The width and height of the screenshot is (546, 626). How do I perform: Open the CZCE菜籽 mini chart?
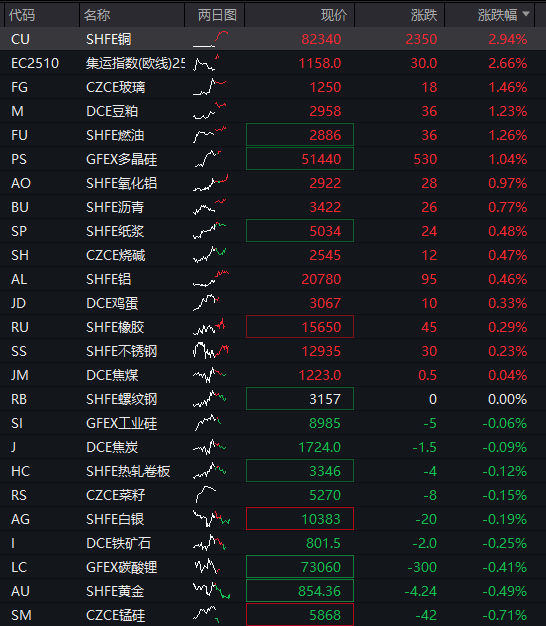coord(206,495)
